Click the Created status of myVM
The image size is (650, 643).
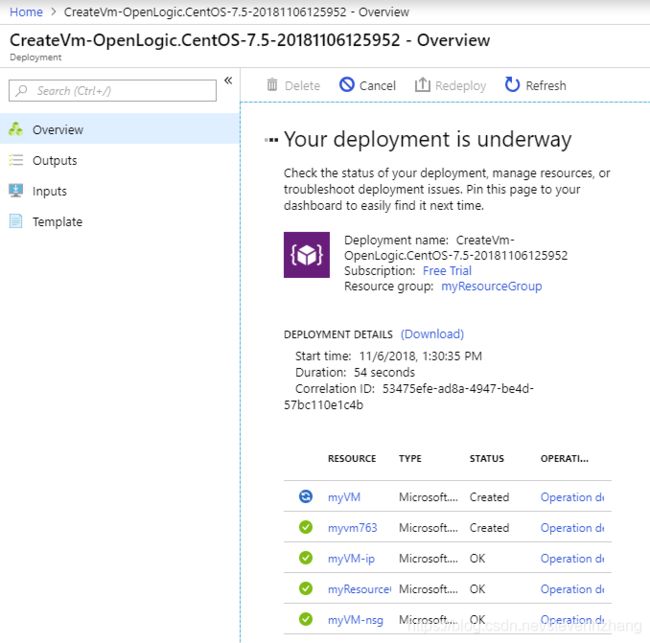pos(489,497)
